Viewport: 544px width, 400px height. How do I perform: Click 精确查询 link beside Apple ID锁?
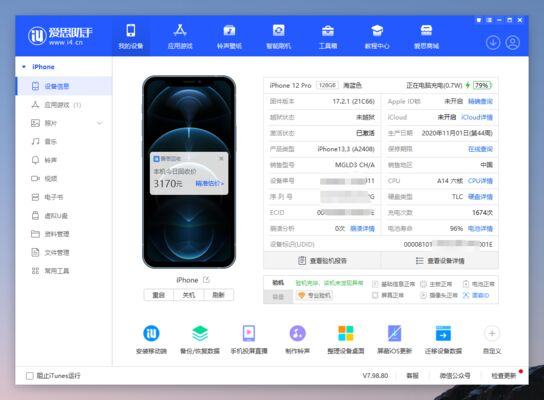tap(480, 101)
